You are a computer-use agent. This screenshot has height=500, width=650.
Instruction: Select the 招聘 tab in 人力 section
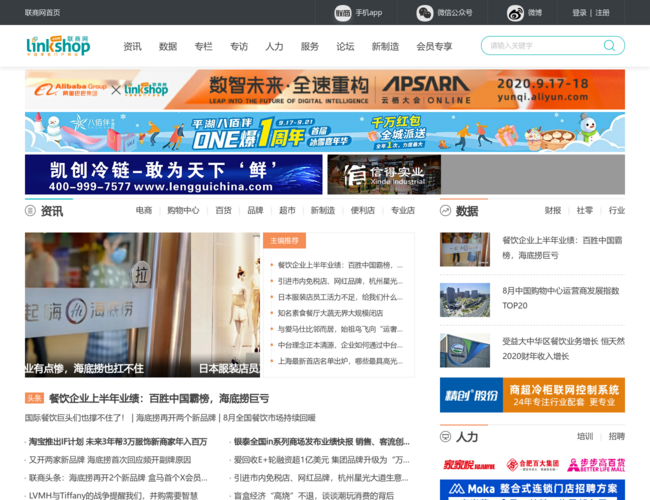pos(617,436)
